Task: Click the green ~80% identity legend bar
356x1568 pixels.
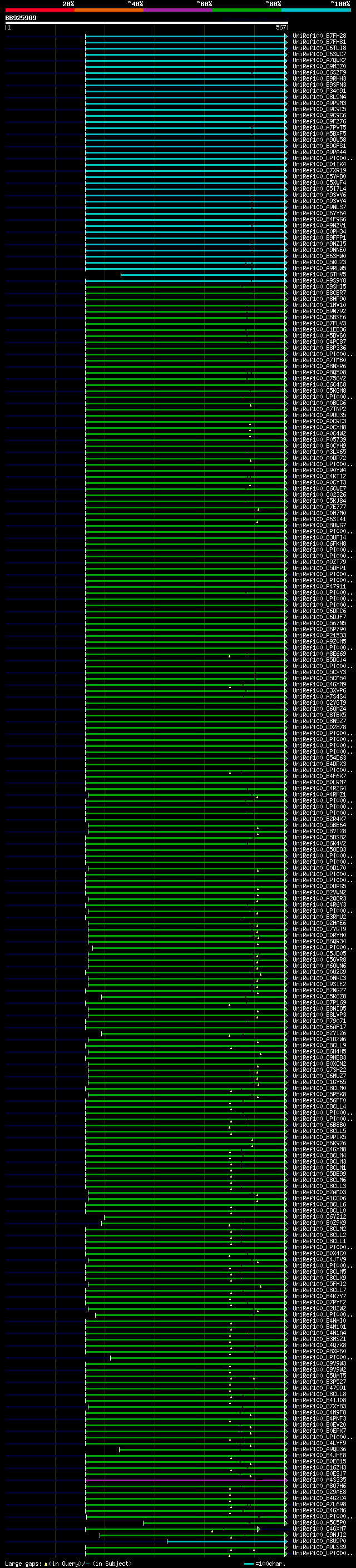Action: pyautogui.click(x=247, y=10)
